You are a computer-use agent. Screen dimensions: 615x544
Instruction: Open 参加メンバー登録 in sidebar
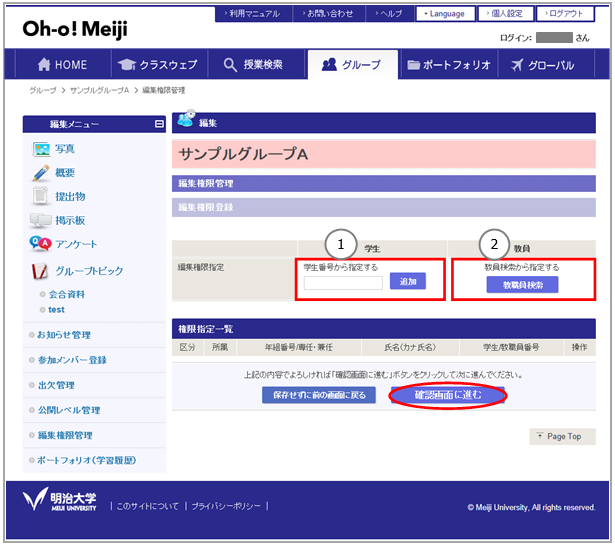[x=72, y=360]
